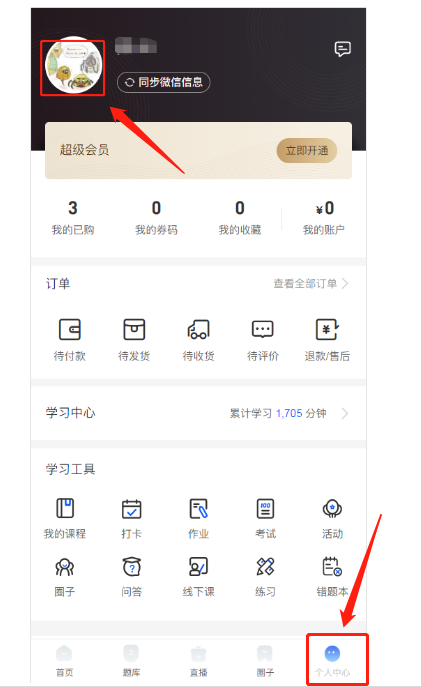Image resolution: width=421 pixels, height=687 pixels.
Task: Open 练习 practice icon
Action: 265,567
